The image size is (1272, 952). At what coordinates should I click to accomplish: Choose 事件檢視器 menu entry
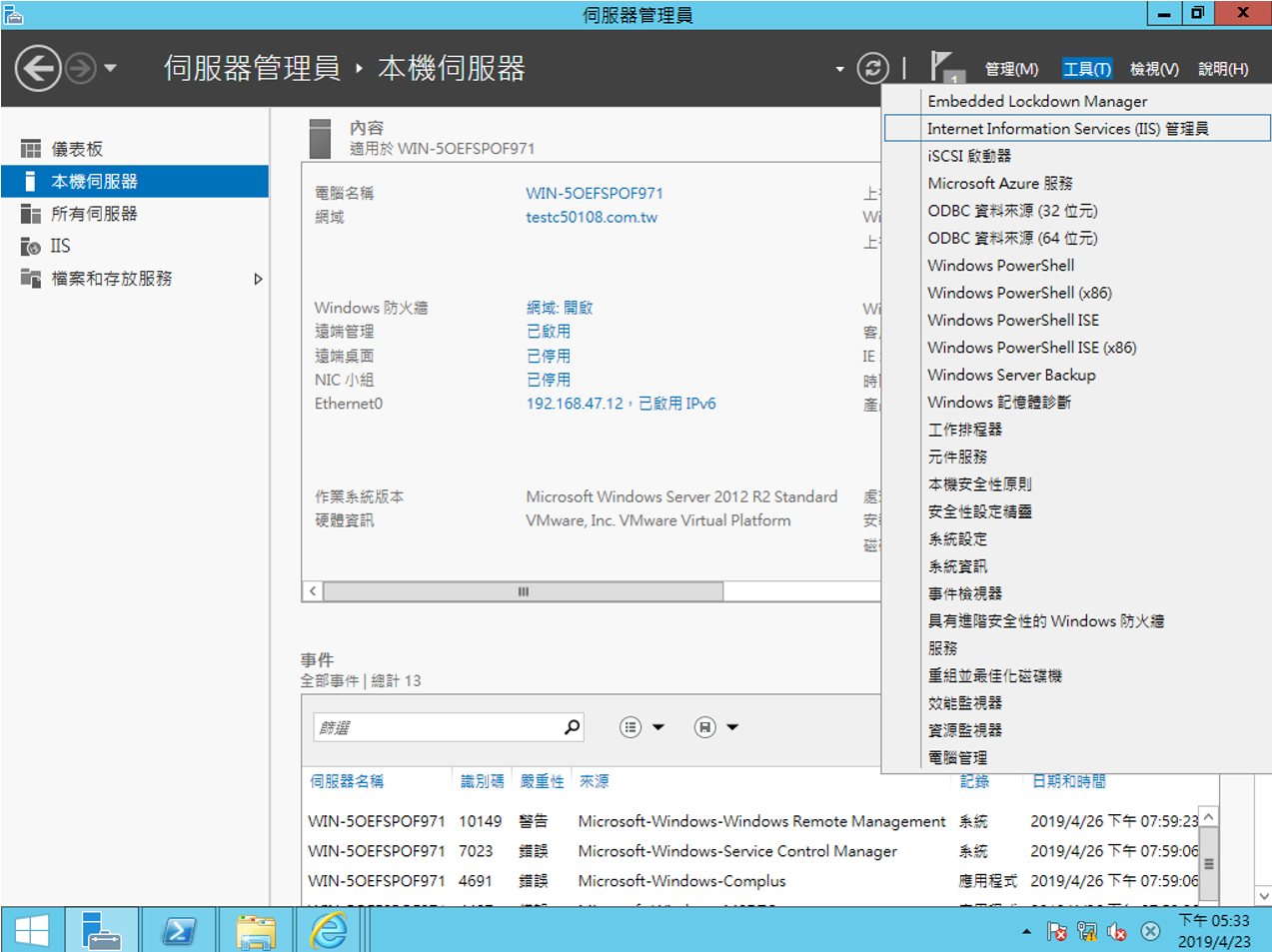pos(1076,593)
